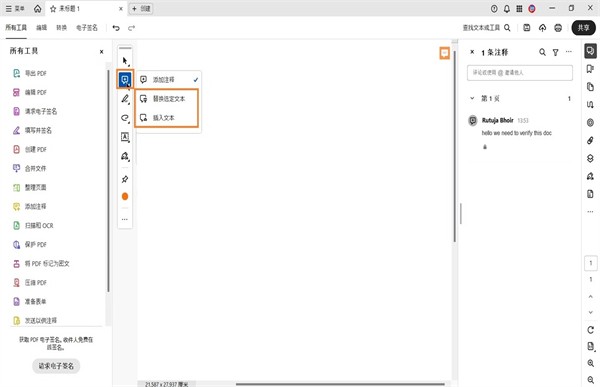
Task: Open the help icon in title bar
Action: 494,8
